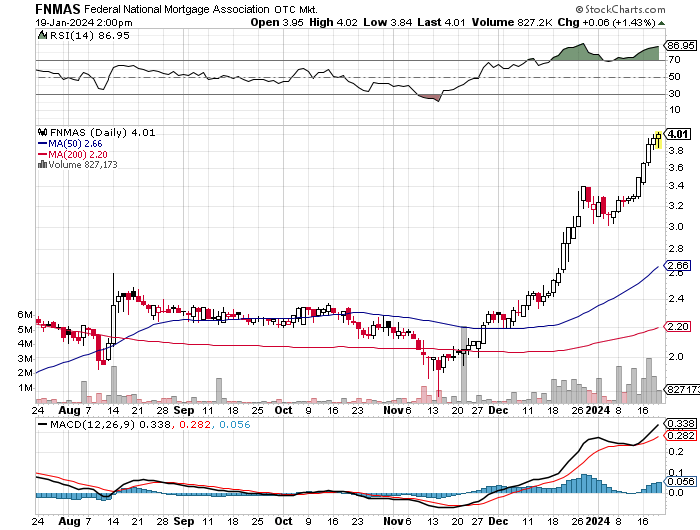Screen dimensions: 700x530
Task: Click the 86.95 RSI value tag on right axis
Action: tap(680, 46)
